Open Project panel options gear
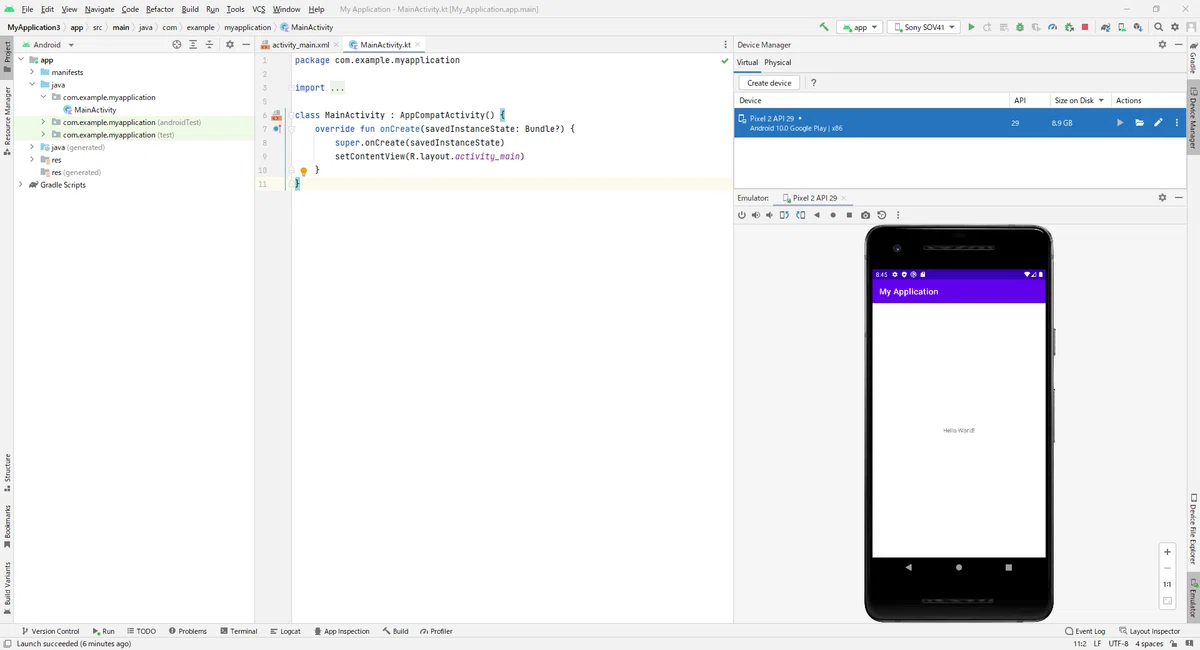The height and width of the screenshot is (650, 1200). (x=230, y=44)
